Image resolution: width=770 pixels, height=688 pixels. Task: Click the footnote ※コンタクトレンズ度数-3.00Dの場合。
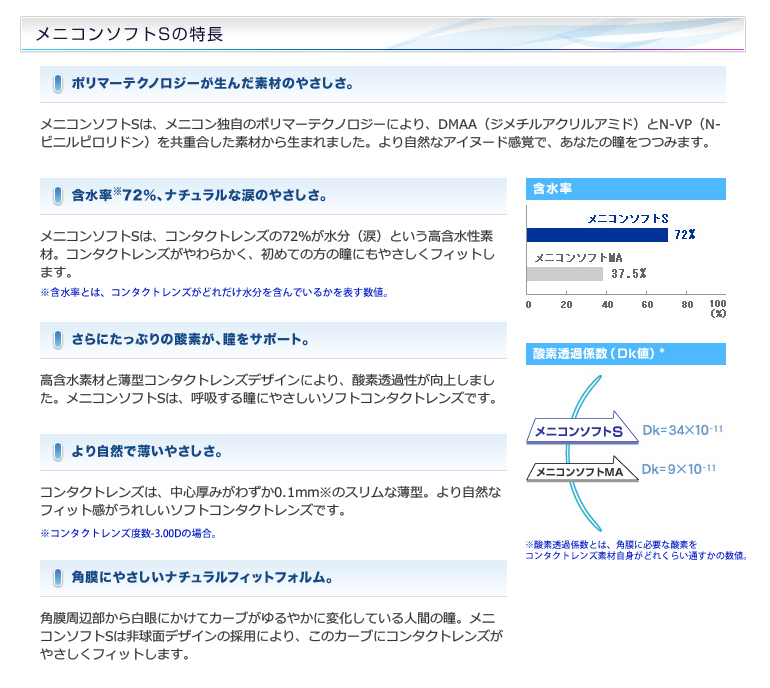pyautogui.click(x=129, y=533)
